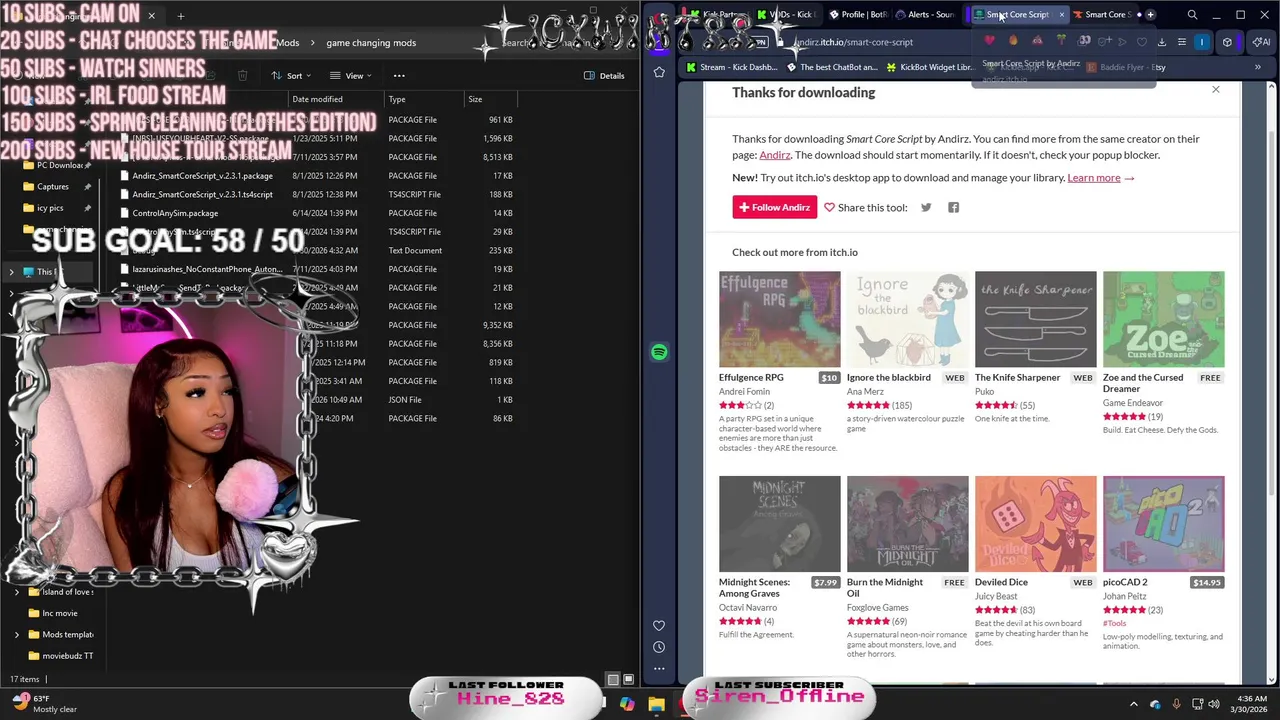Open the Andirz creator page link

[x=775, y=155]
